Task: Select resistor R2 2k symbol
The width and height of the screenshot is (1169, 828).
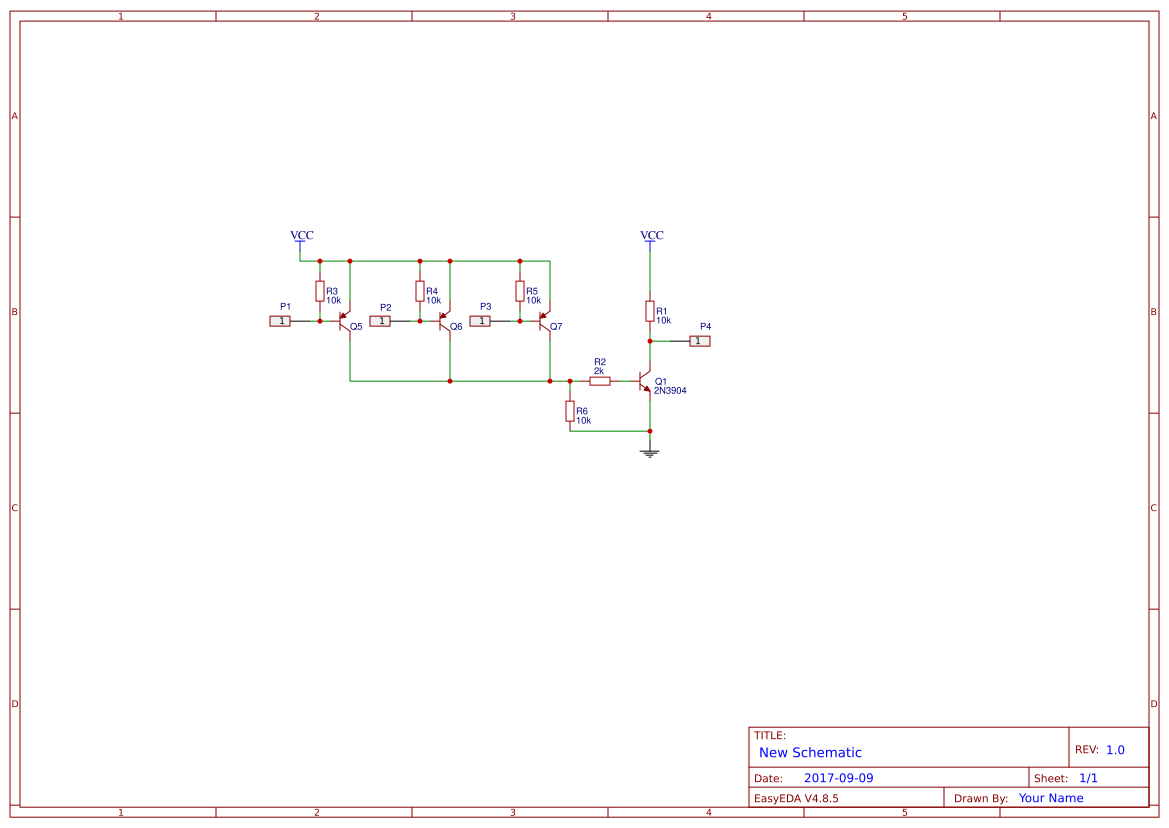Action: pyautogui.click(x=598, y=380)
